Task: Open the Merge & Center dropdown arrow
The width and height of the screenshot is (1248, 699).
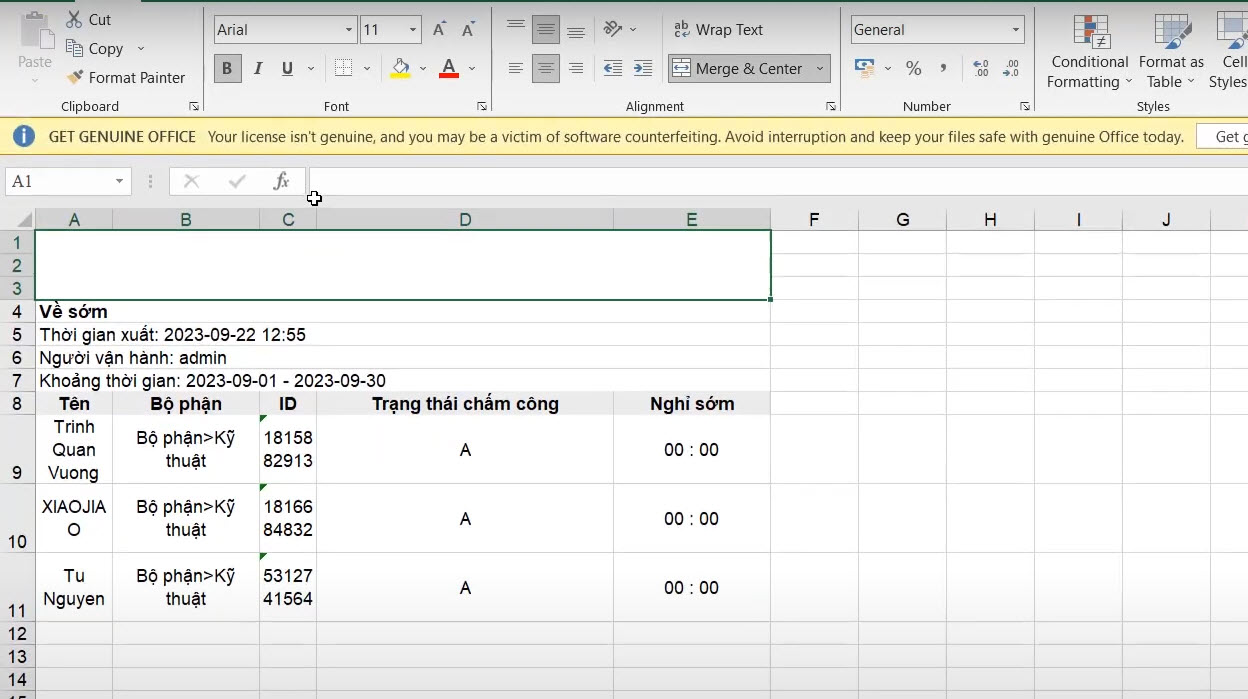Action: (820, 68)
